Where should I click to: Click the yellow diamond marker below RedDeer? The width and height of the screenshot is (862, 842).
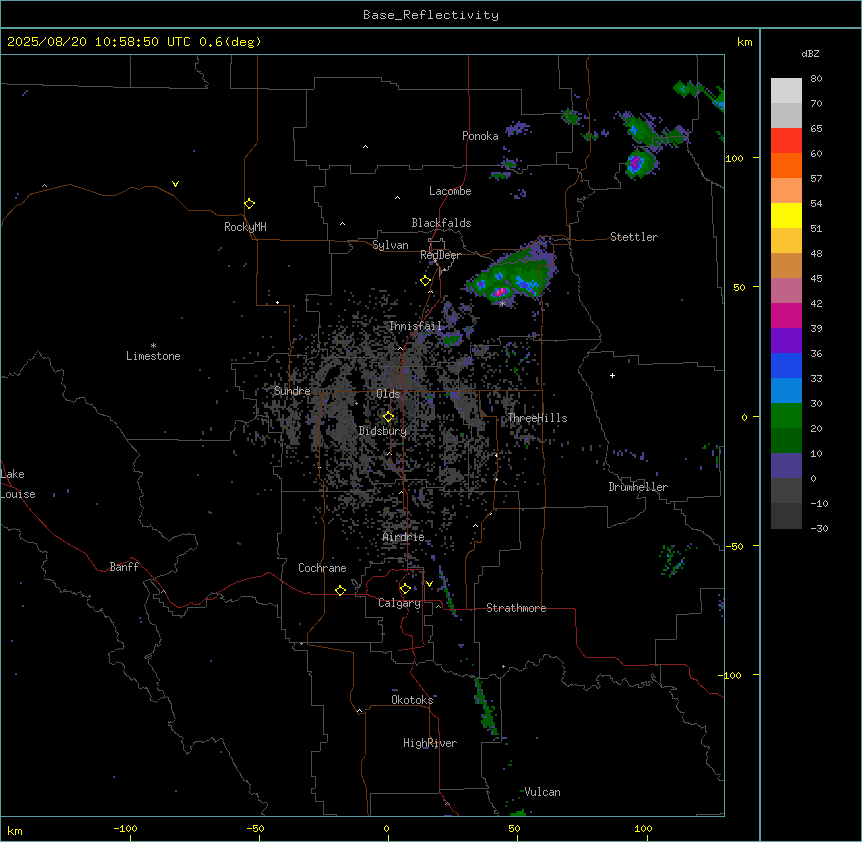click(x=426, y=281)
